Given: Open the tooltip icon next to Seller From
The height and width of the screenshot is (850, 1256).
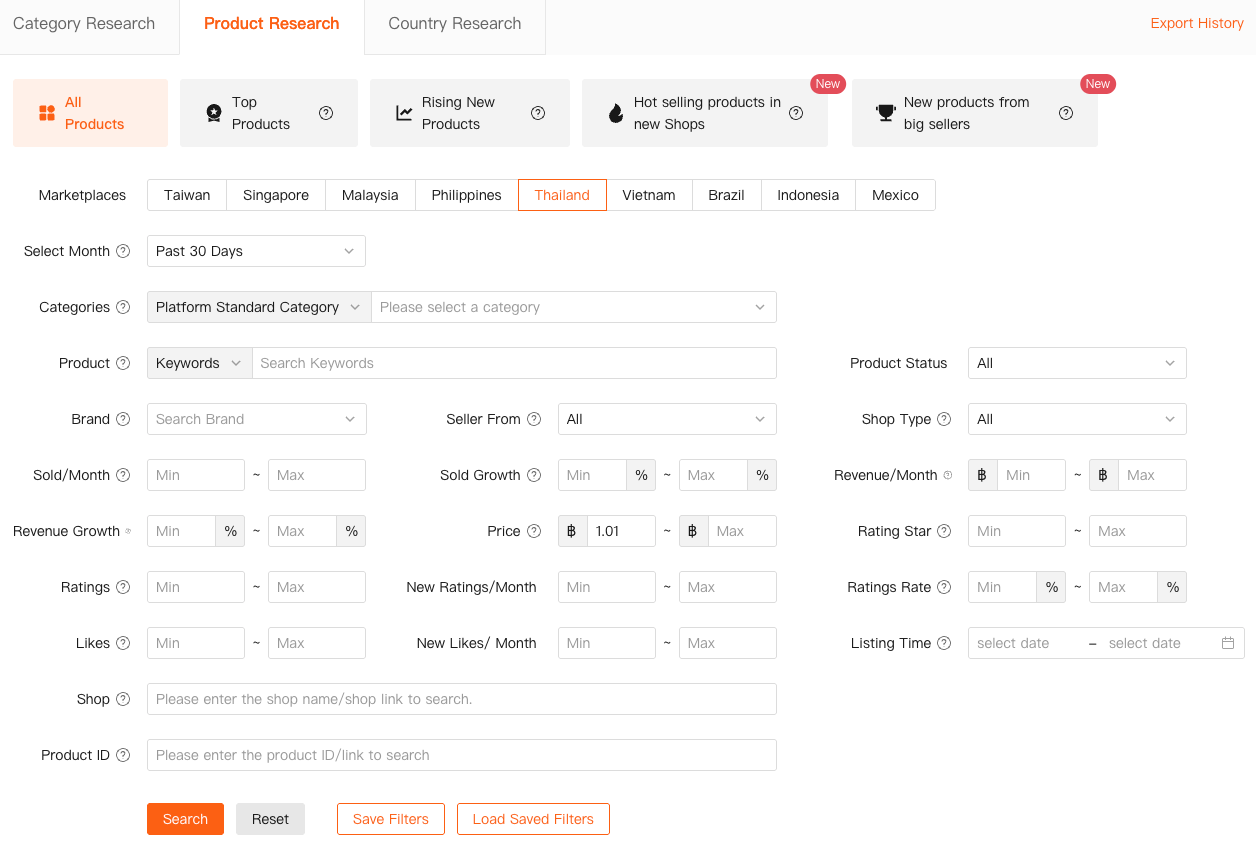Looking at the screenshot, I should [x=535, y=419].
